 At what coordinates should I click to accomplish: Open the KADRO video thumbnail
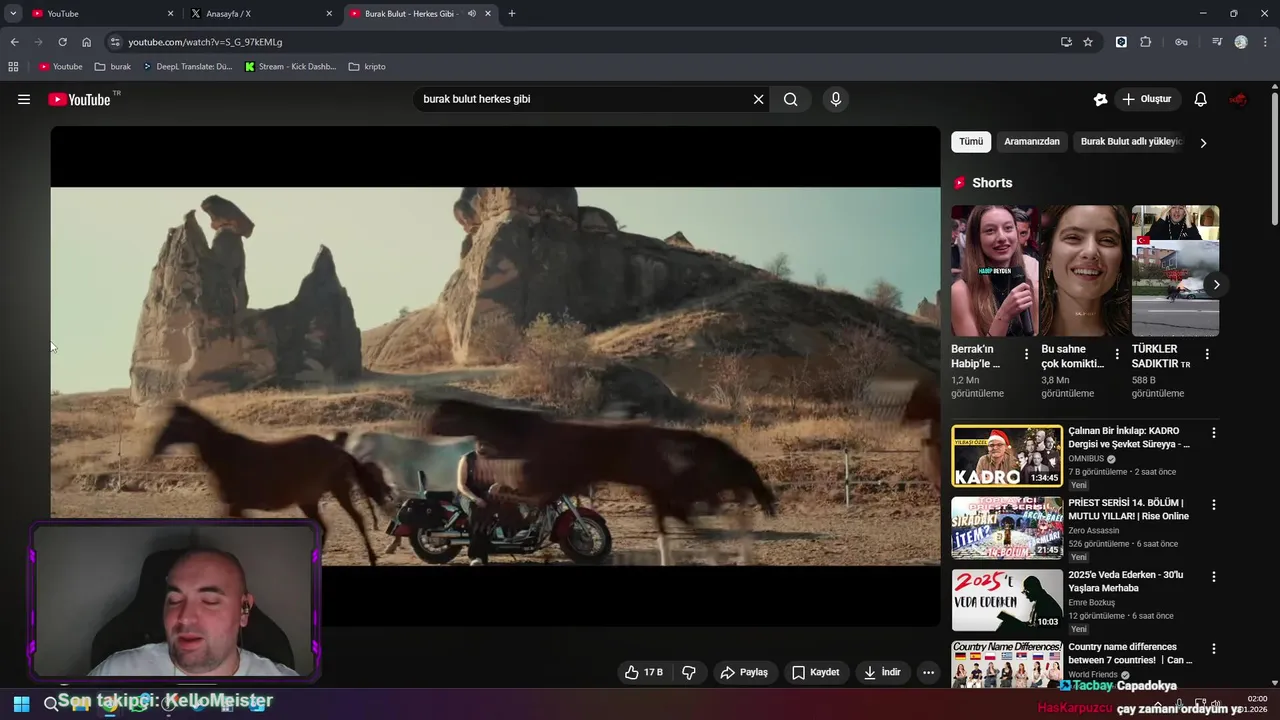[1007, 456]
